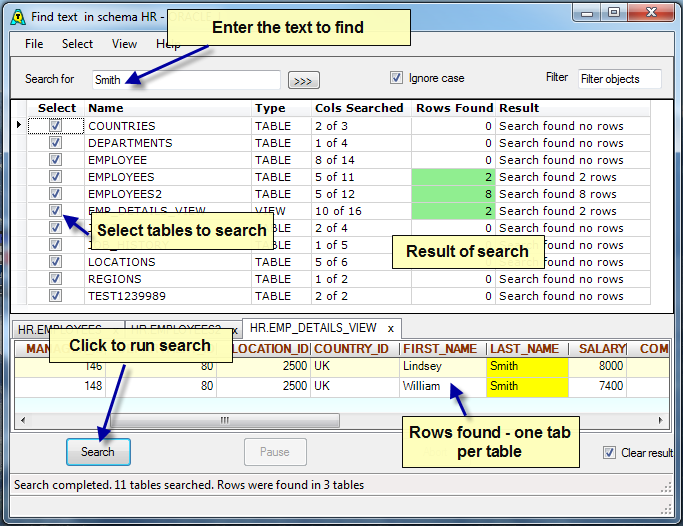This screenshot has height=526, width=683.
Task: Click the salary cell showing 8000
Action: coord(598,367)
